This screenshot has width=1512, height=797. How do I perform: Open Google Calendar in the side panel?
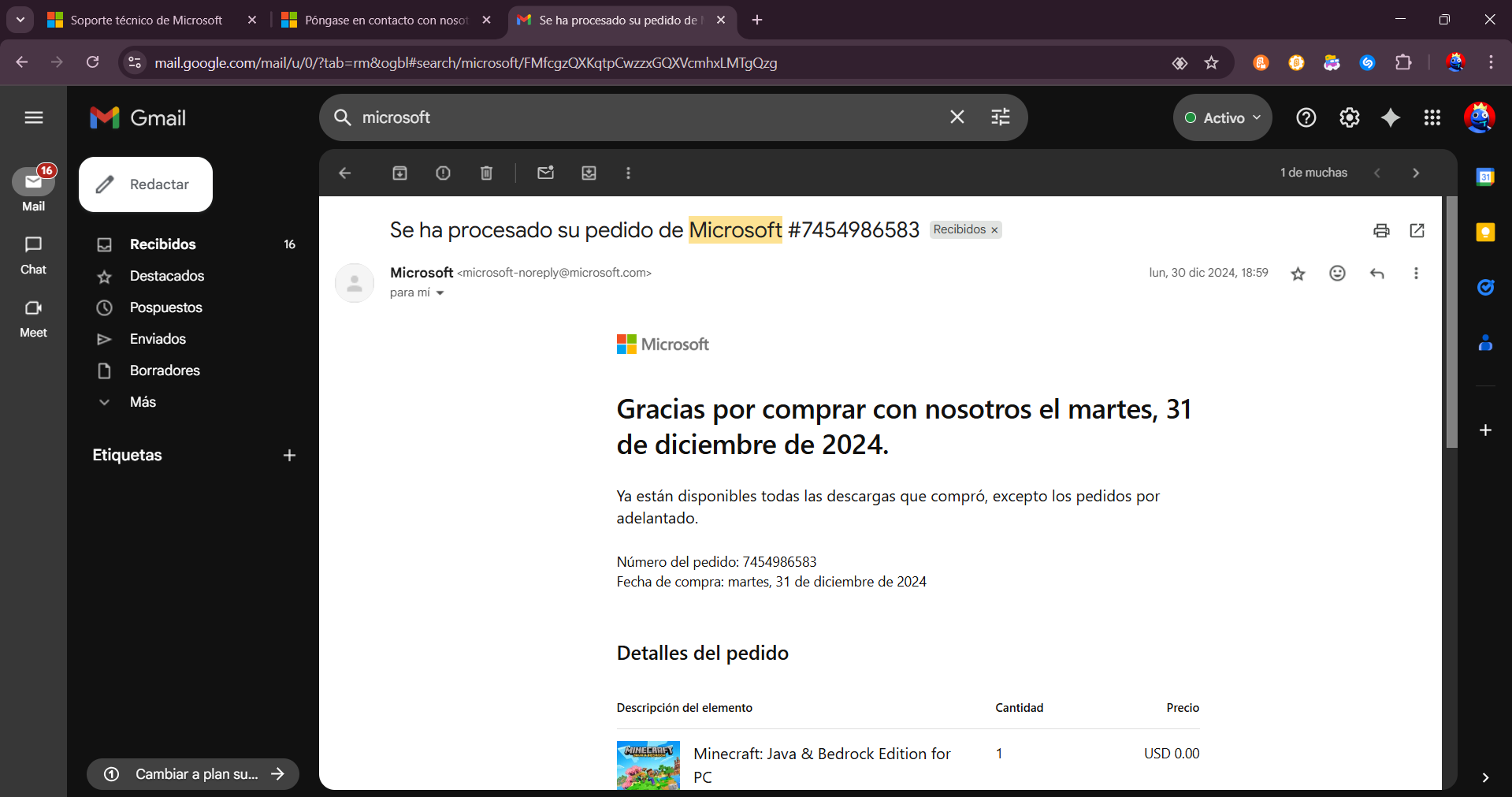coord(1486,177)
